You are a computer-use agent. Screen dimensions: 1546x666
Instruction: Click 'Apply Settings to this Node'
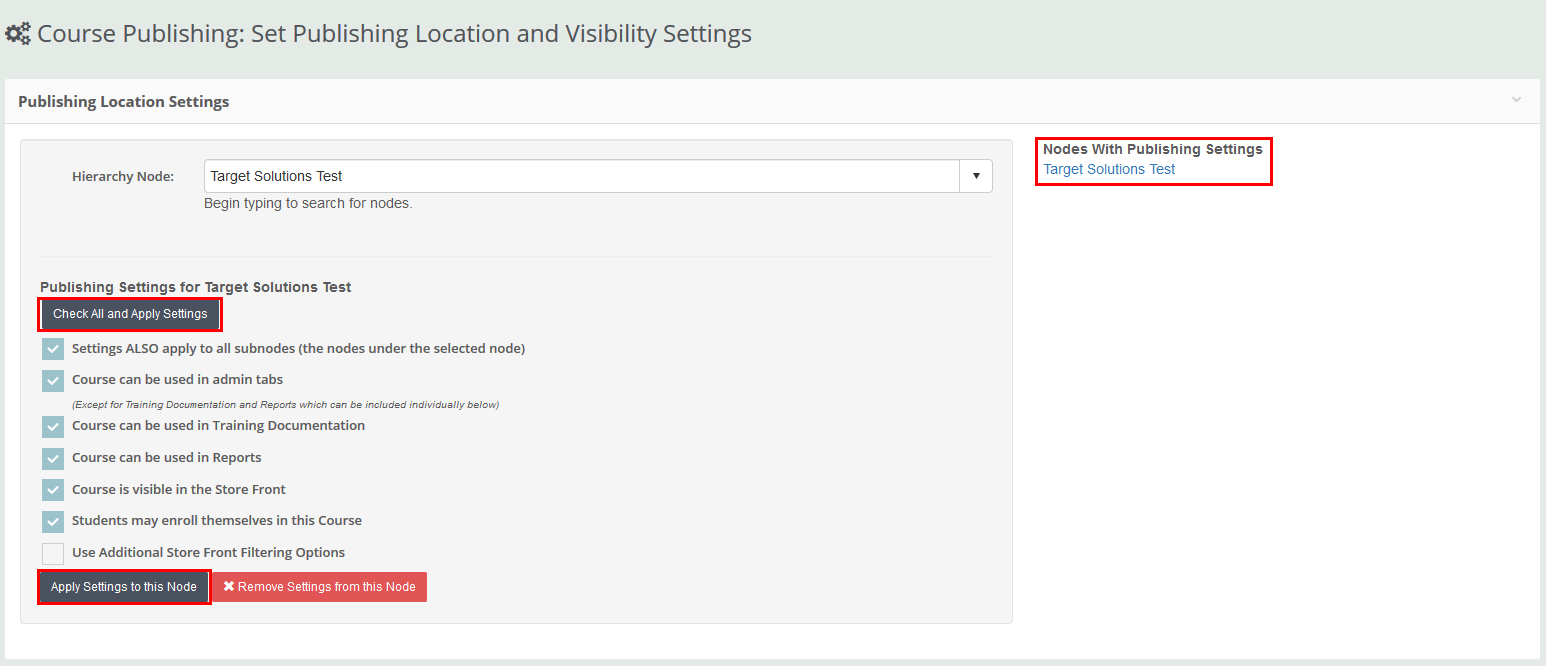pyautogui.click(x=123, y=586)
